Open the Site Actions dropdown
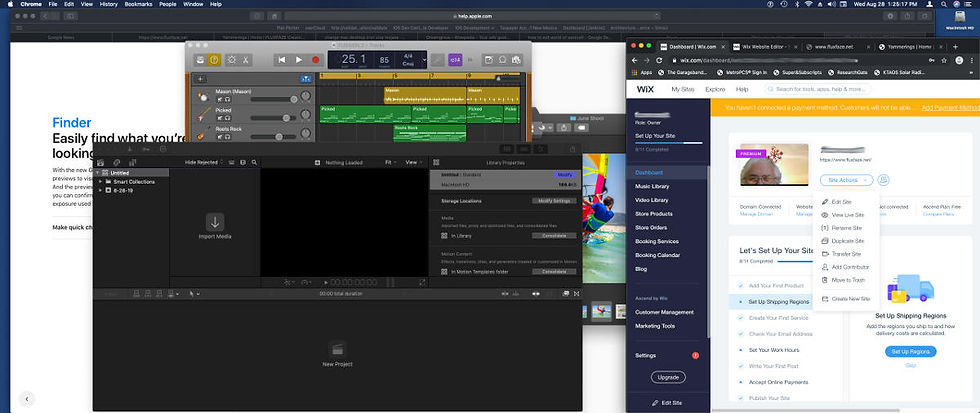 [846, 180]
